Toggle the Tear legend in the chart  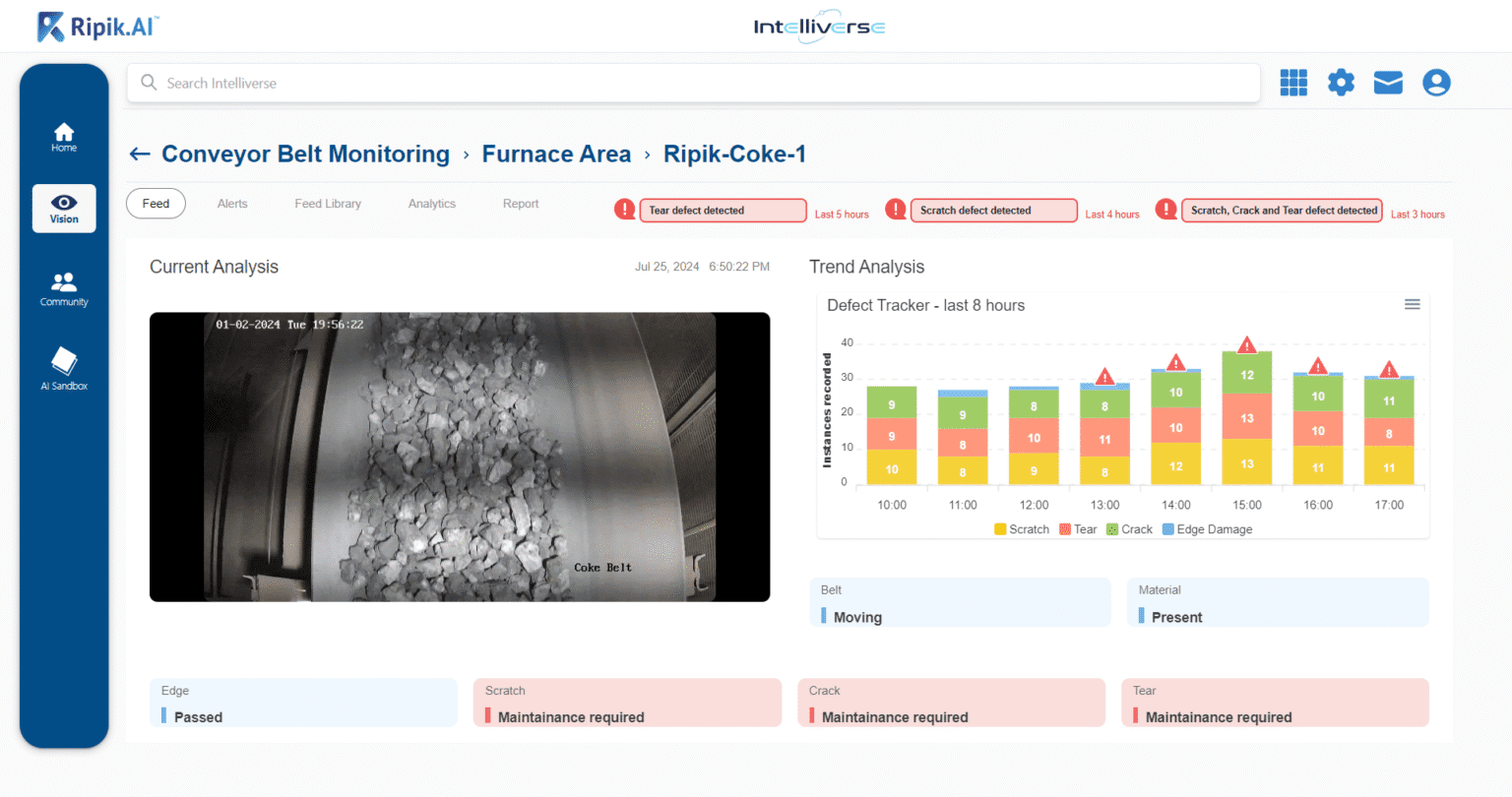click(x=1081, y=529)
